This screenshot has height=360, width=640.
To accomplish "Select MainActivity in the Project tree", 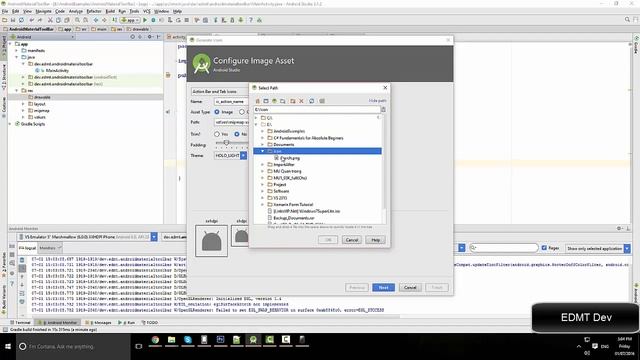I will click(x=57, y=71).
